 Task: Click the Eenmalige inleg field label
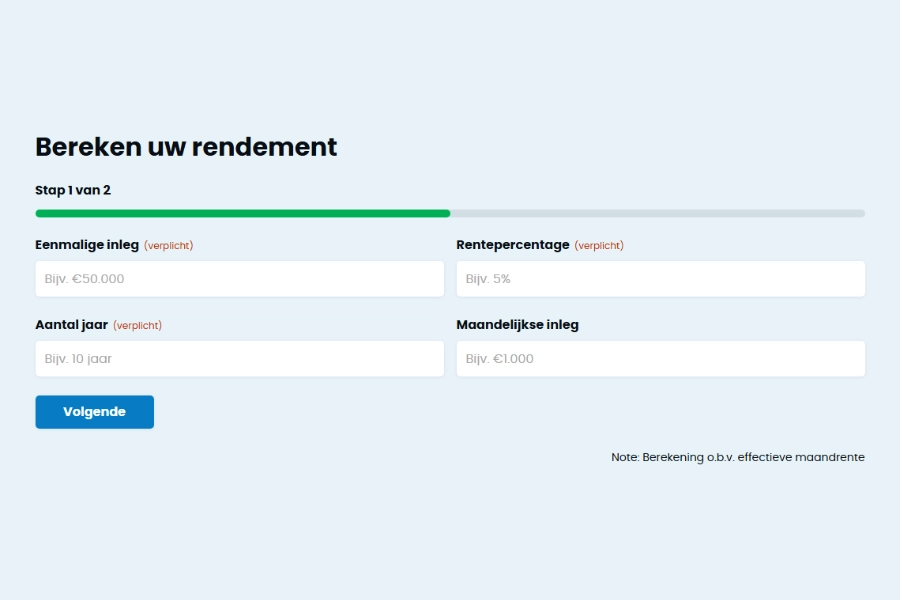(x=85, y=244)
